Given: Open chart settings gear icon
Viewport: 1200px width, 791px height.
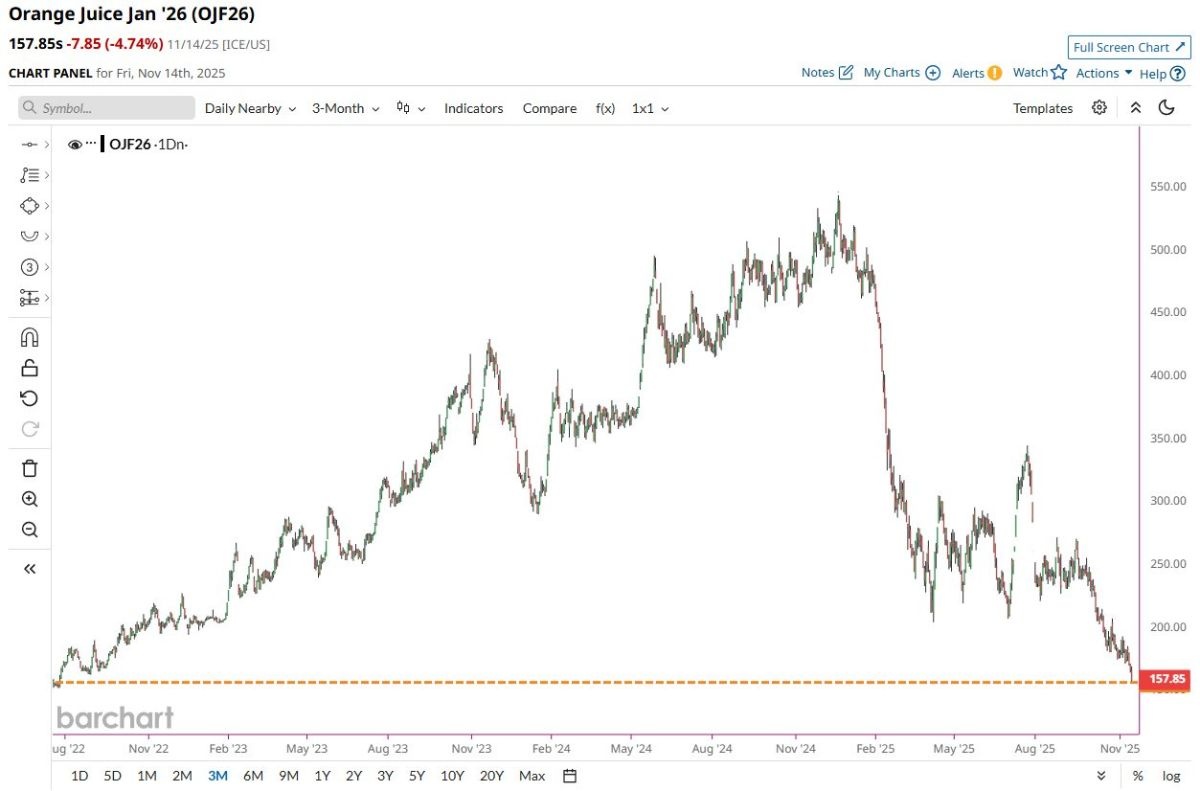Looking at the screenshot, I should [x=1099, y=108].
